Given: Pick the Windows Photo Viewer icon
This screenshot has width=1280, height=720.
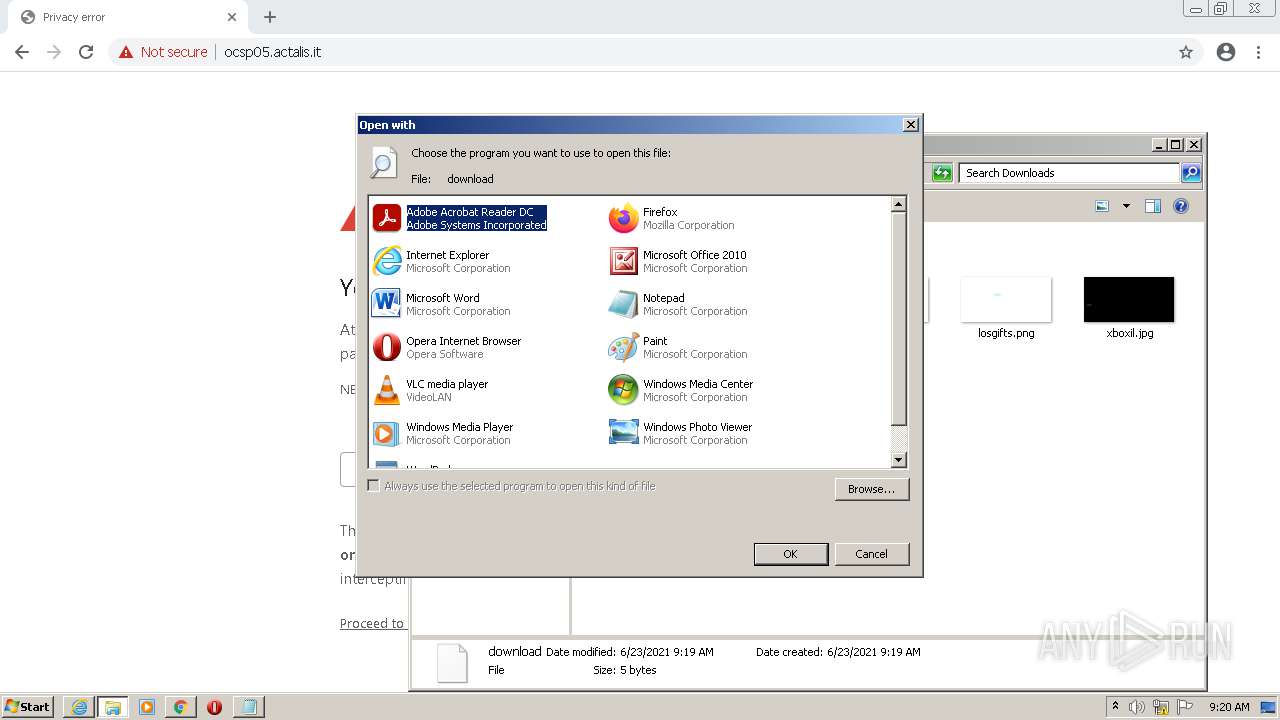Looking at the screenshot, I should point(624,433).
